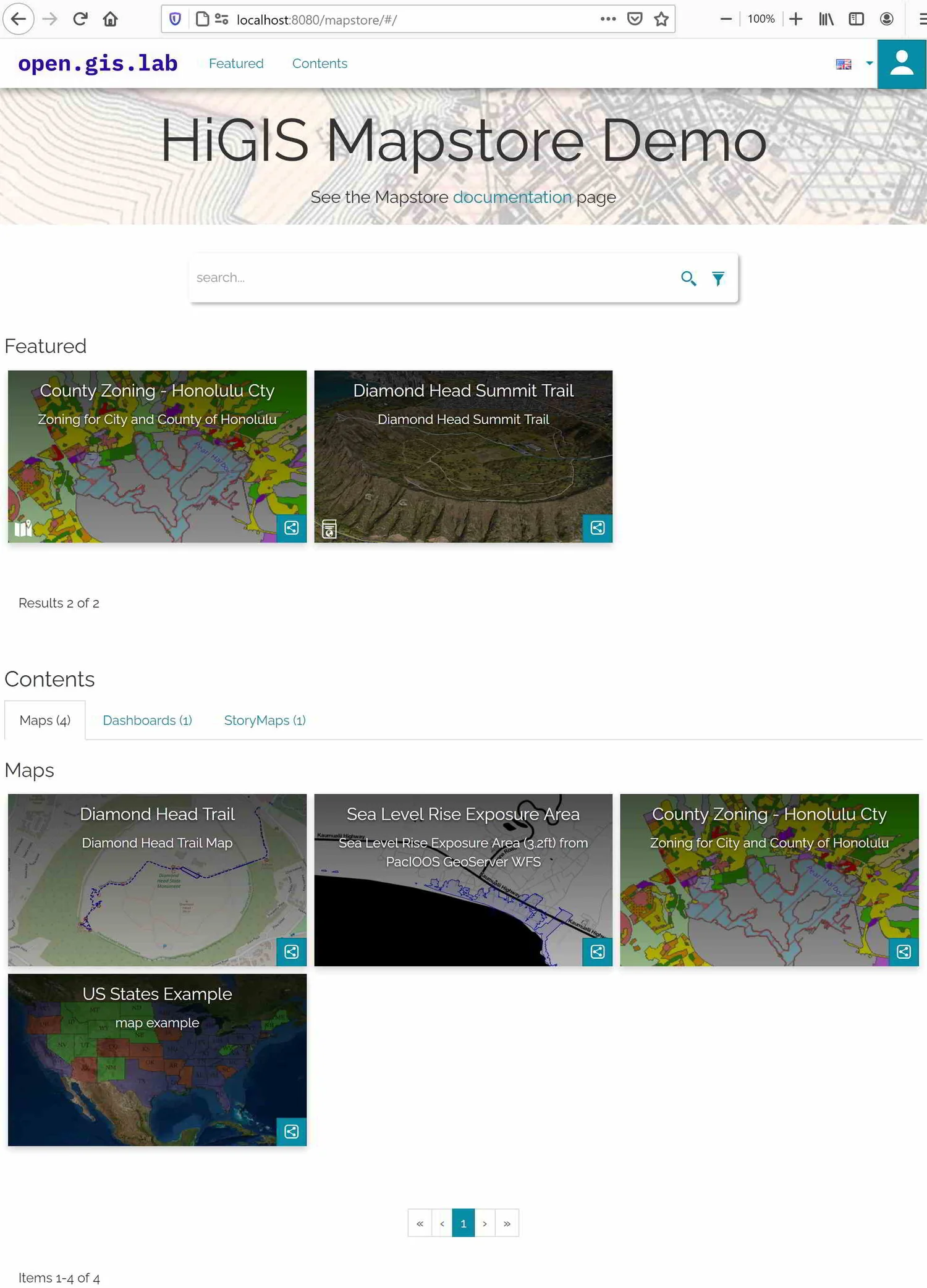Click geostory icon on Diamond Head Summit card
Screen dimensions: 927x1288
pos(329,529)
